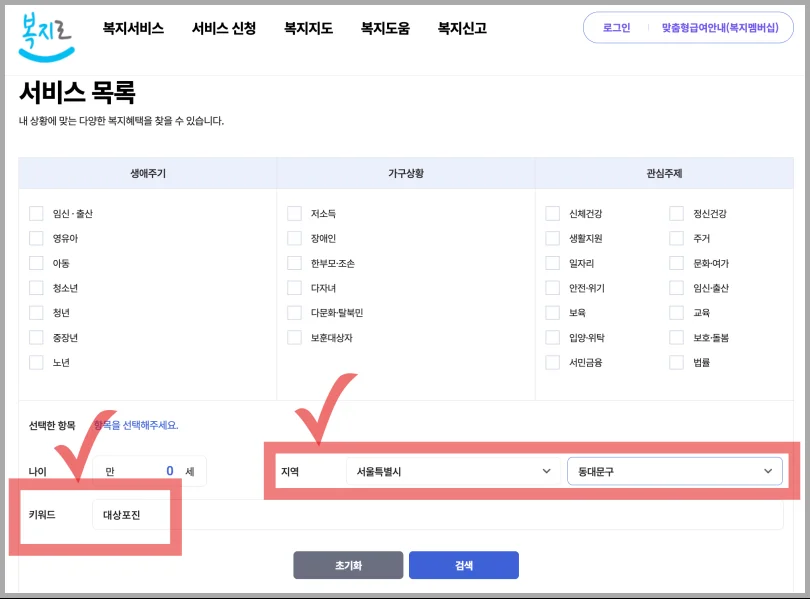
Task: Check the 임신·출산 life cycle checkbox
Action: click(35, 212)
